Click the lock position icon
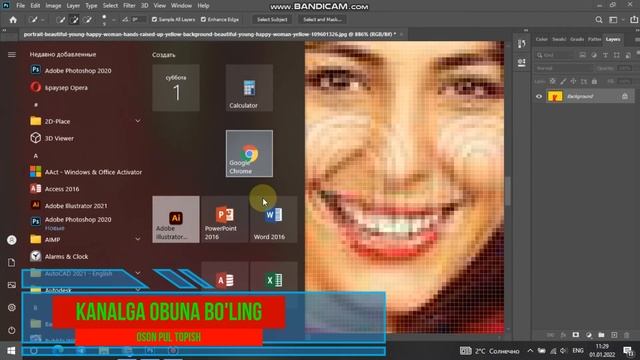Viewport: 640px width, 360px height. click(x=573, y=82)
